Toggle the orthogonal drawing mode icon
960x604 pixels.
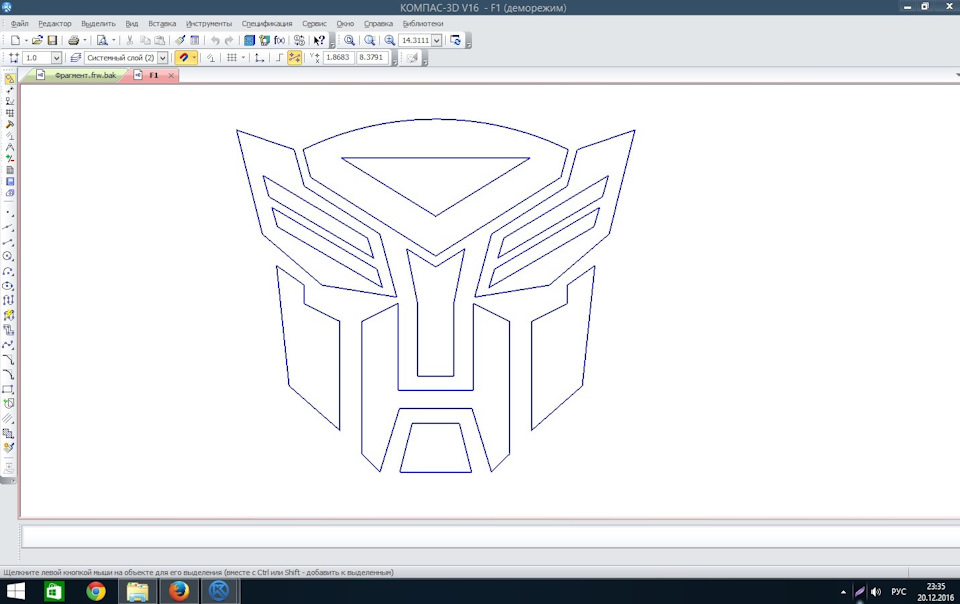[x=279, y=58]
